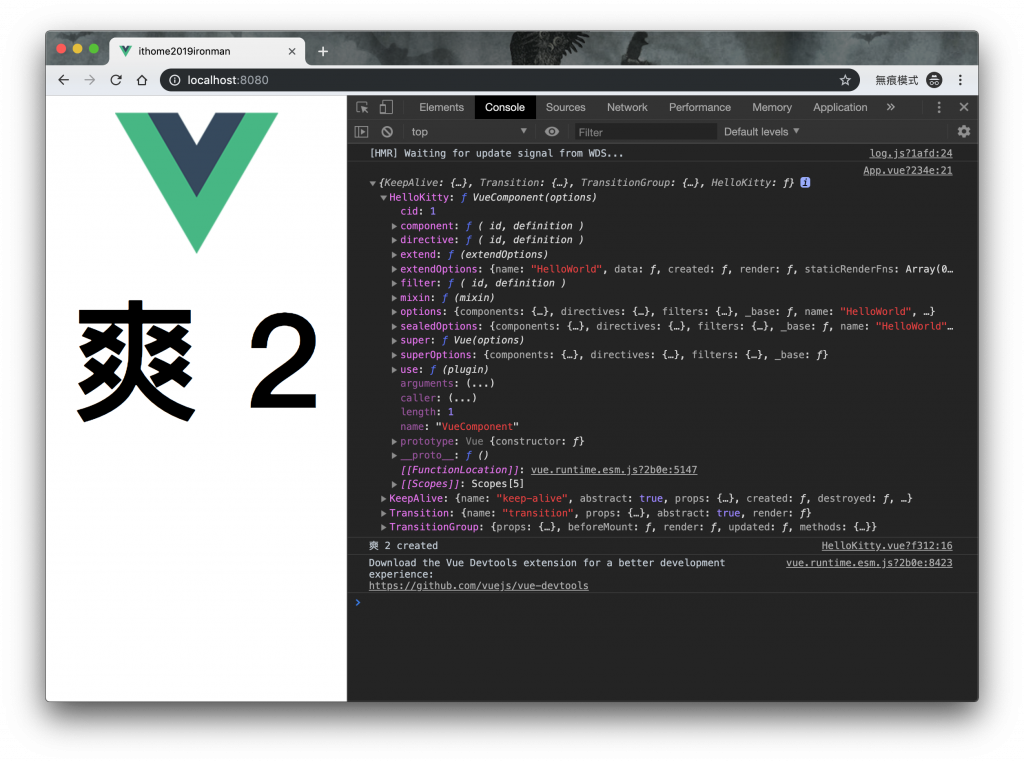1024x762 pixels.
Task: Expand the extendOptions property
Action: point(394,269)
